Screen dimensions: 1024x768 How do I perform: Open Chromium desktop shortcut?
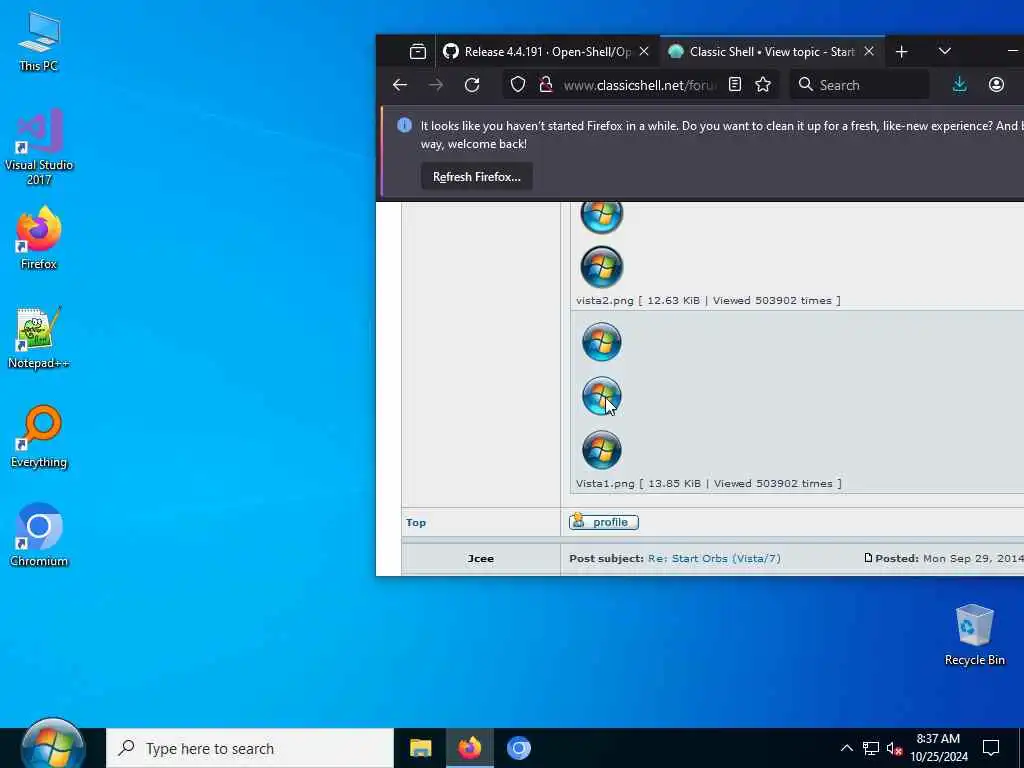click(39, 535)
